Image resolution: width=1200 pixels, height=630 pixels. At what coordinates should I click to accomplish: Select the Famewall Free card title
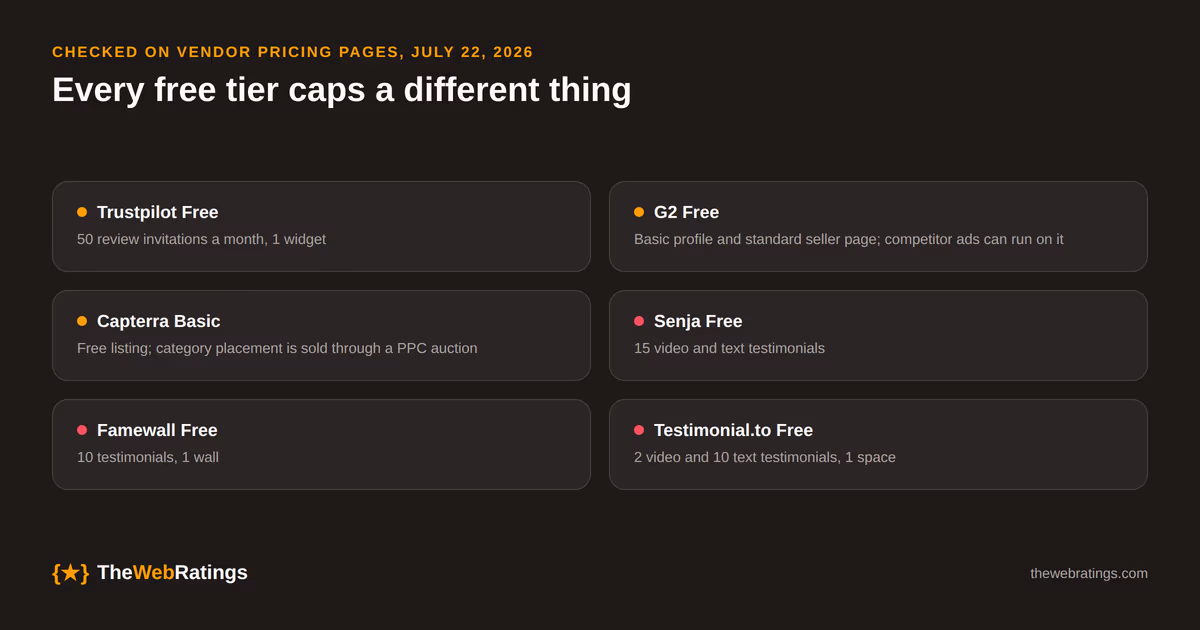157,430
